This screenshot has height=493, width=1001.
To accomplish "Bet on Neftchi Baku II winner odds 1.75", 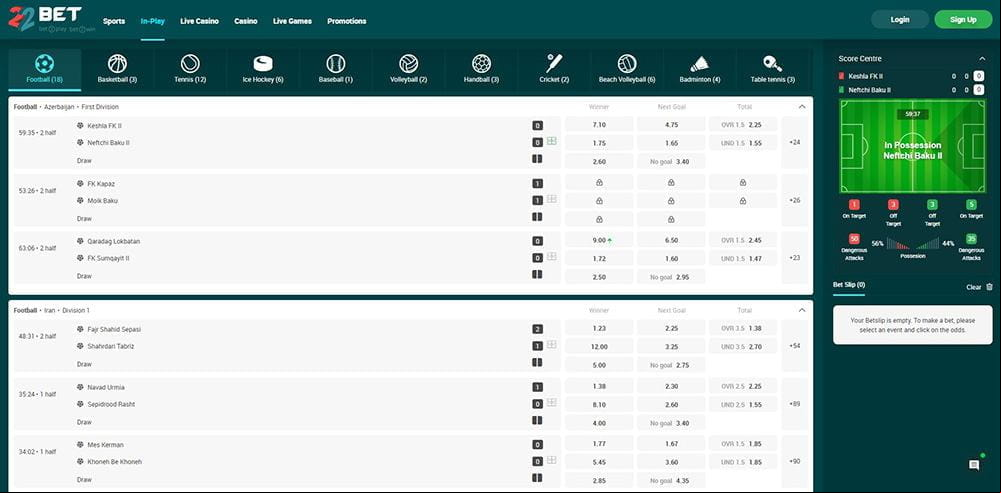I will (x=599, y=143).
